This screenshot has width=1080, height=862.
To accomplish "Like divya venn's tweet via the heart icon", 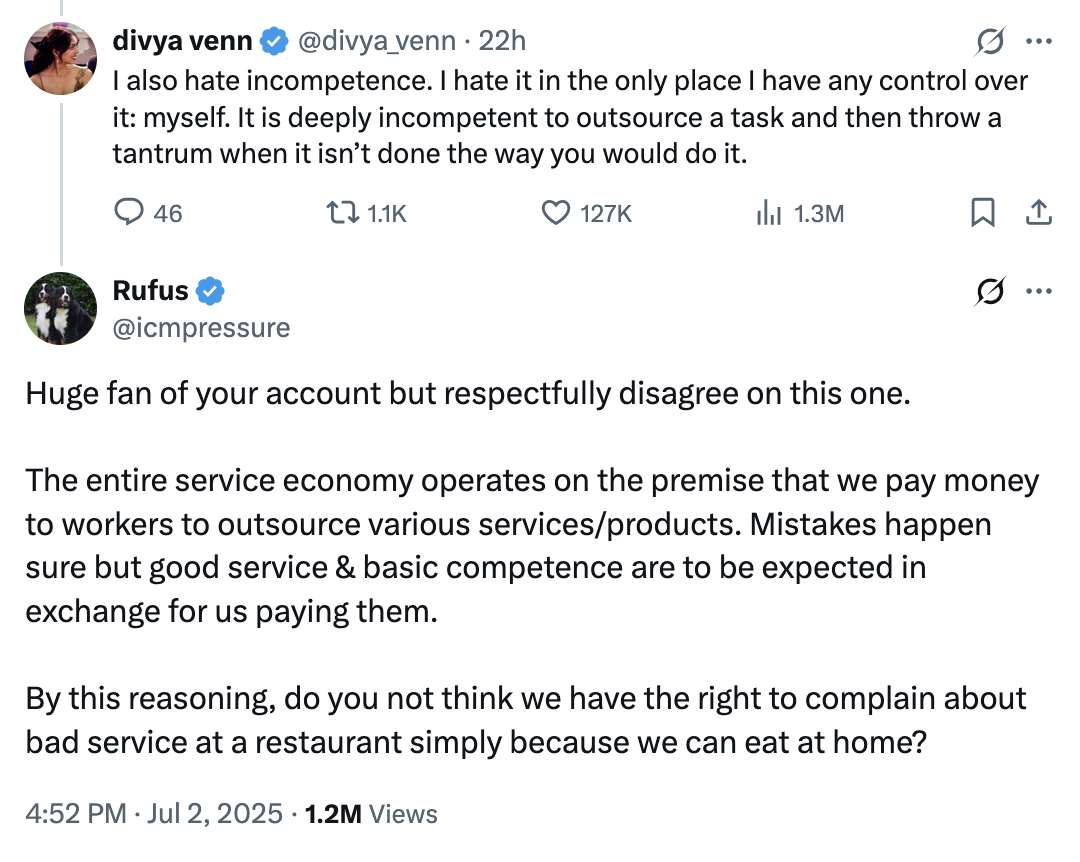I will [556, 212].
